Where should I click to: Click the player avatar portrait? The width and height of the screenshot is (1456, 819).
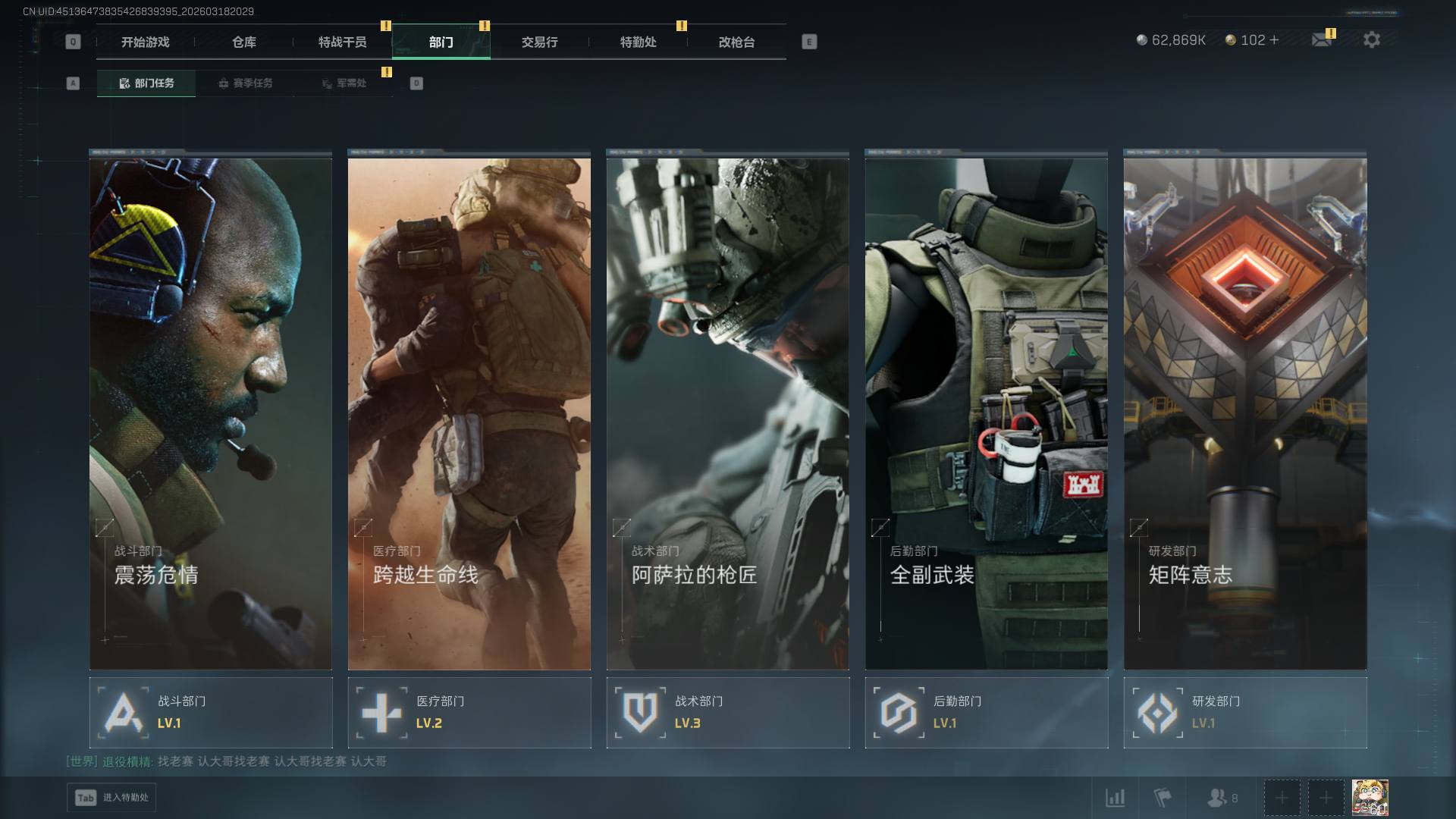1370,798
